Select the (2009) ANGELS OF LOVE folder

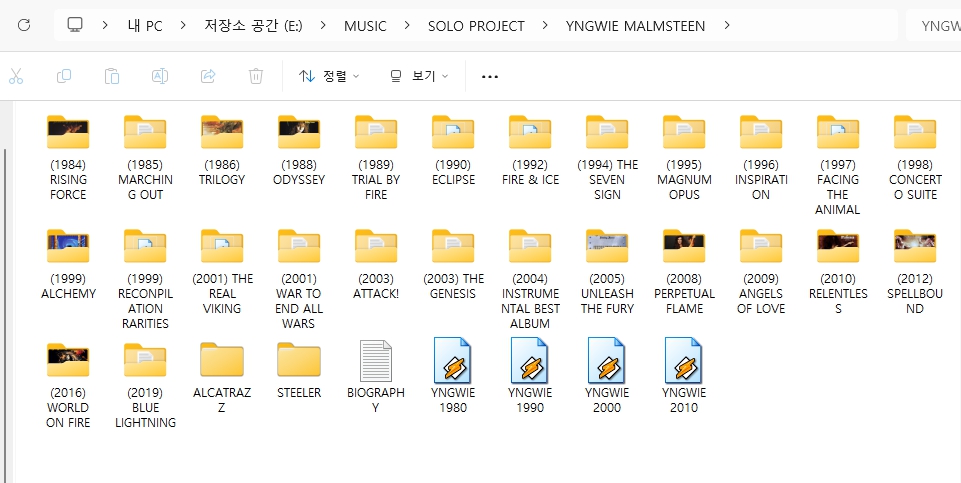click(x=761, y=272)
